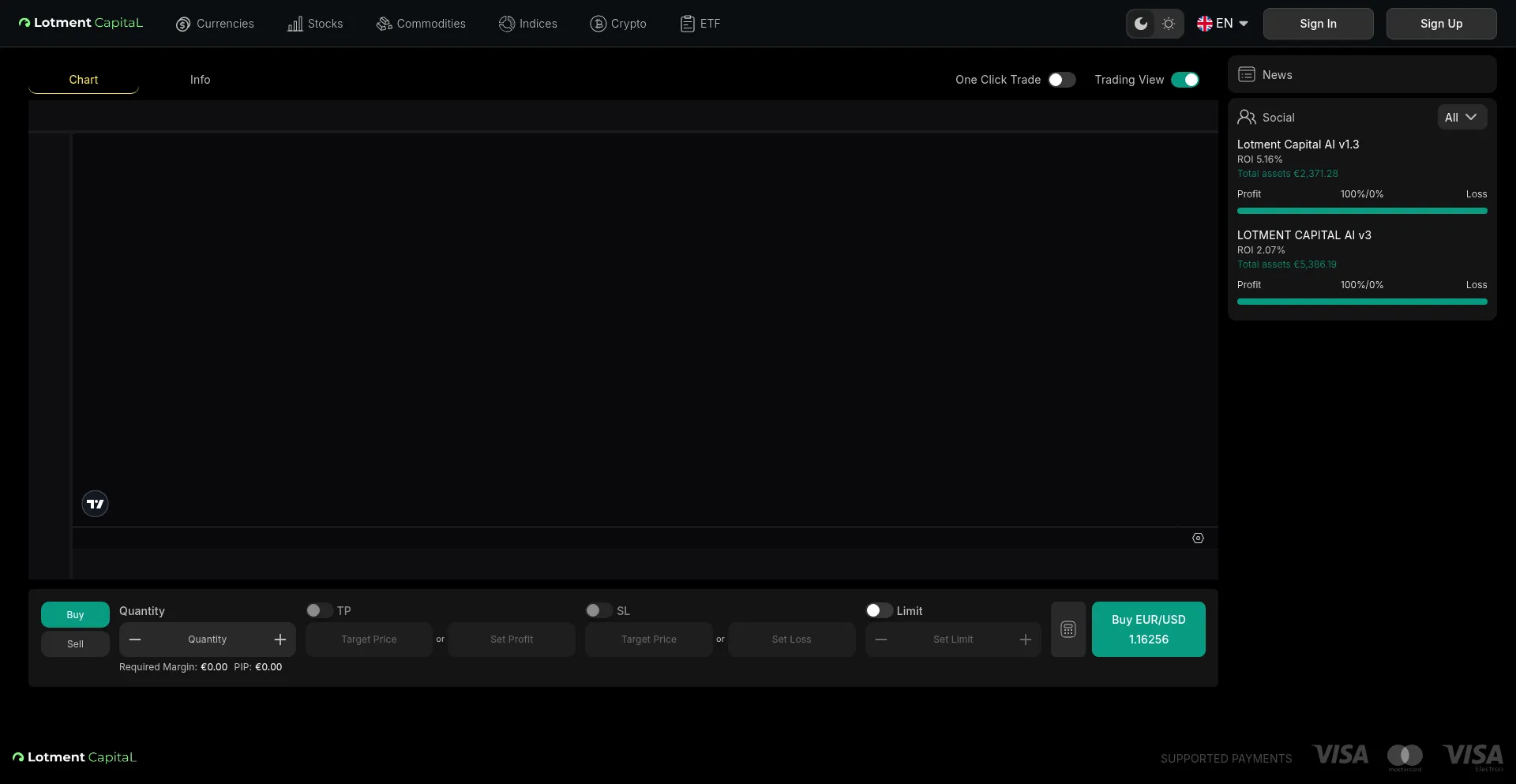This screenshot has height=784, width=1516.
Task: Open the chart settings gear icon
Action: [x=1198, y=538]
